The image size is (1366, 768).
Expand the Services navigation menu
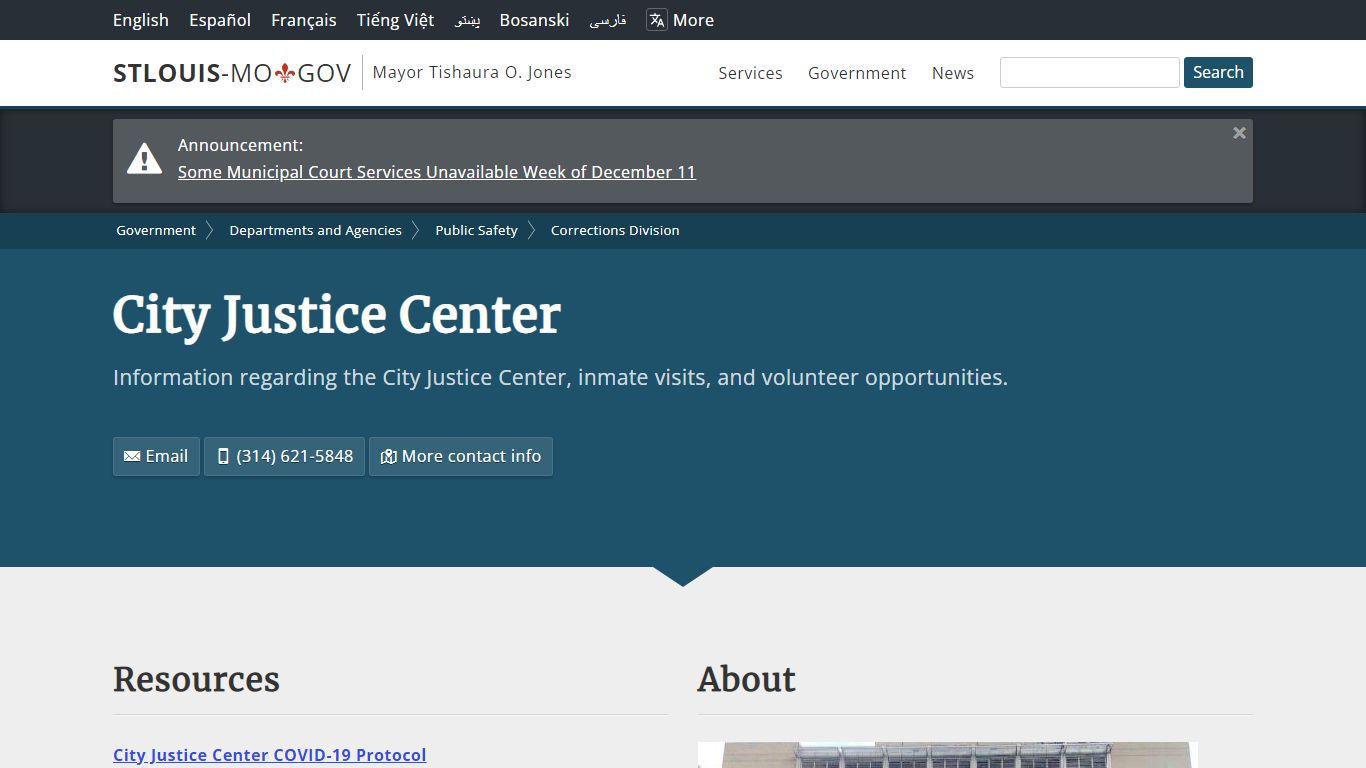point(749,73)
